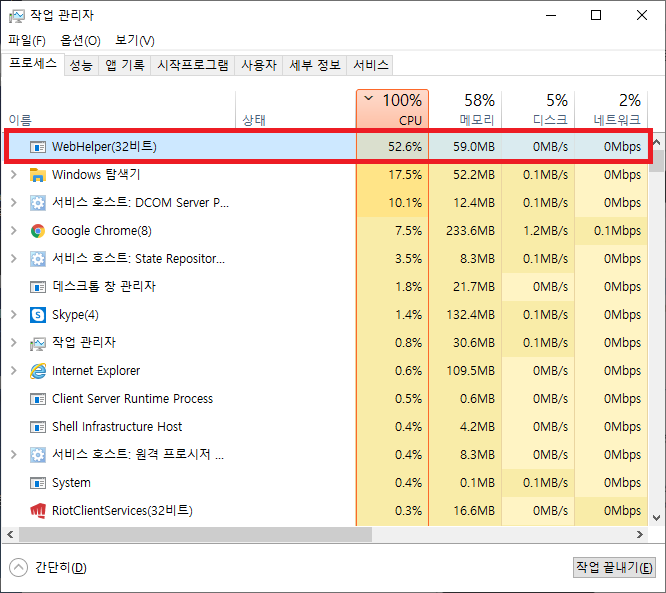Click the horizontal scrollbar thumb
This screenshot has height=593, width=666.
195,535
